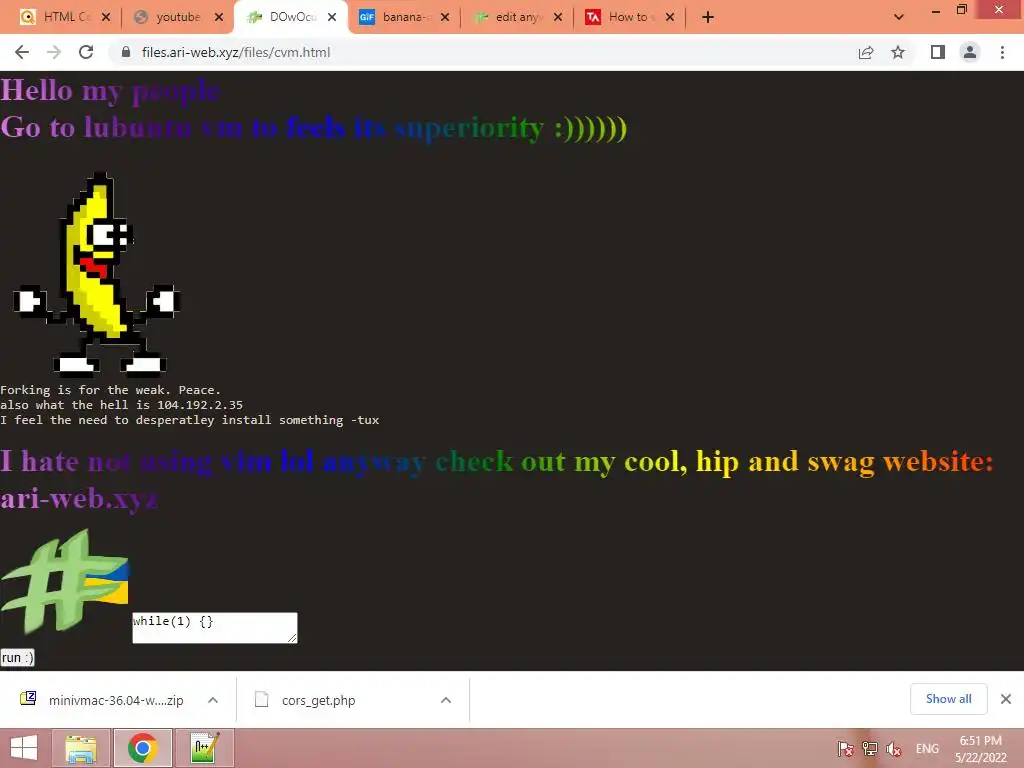This screenshot has width=1024, height=768.
Task: Expand options for cors_get.php download
Action: 446,700
